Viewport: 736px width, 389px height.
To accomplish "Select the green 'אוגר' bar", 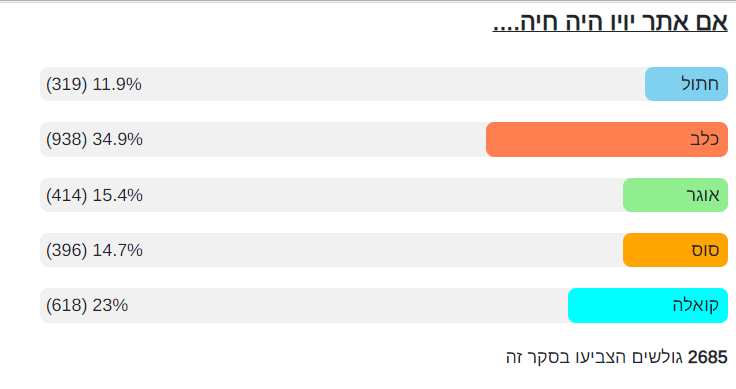I will coord(675,195).
